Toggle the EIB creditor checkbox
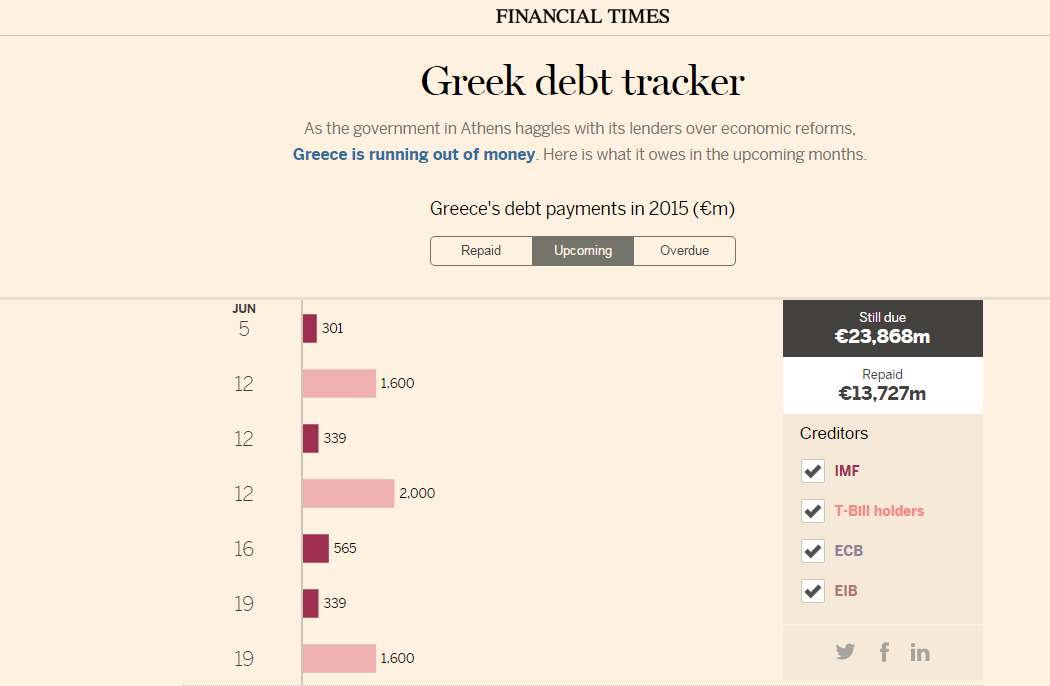 tap(813, 591)
